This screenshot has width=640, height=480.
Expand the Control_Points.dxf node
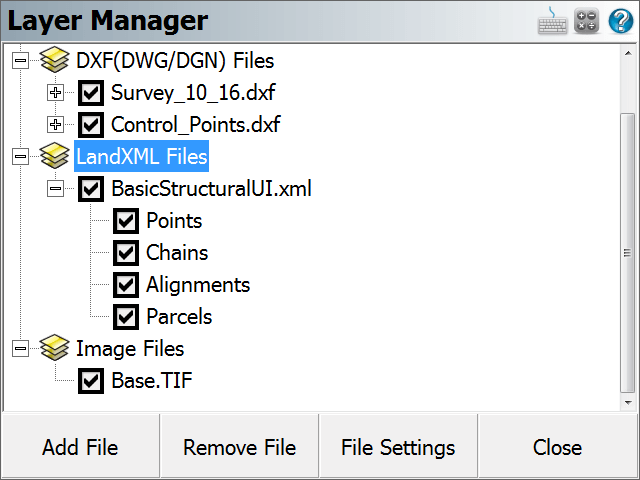pyautogui.click(x=56, y=124)
